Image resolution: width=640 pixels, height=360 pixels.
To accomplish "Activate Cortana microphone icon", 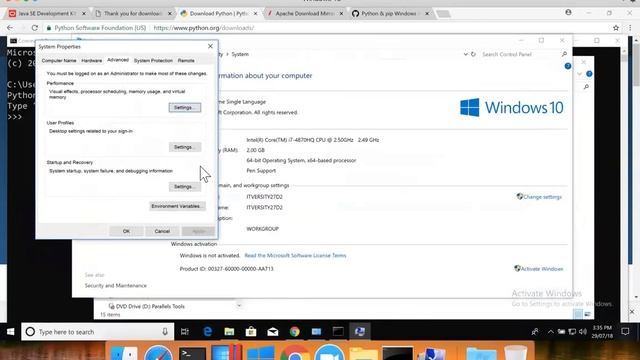I will tap(165, 332).
